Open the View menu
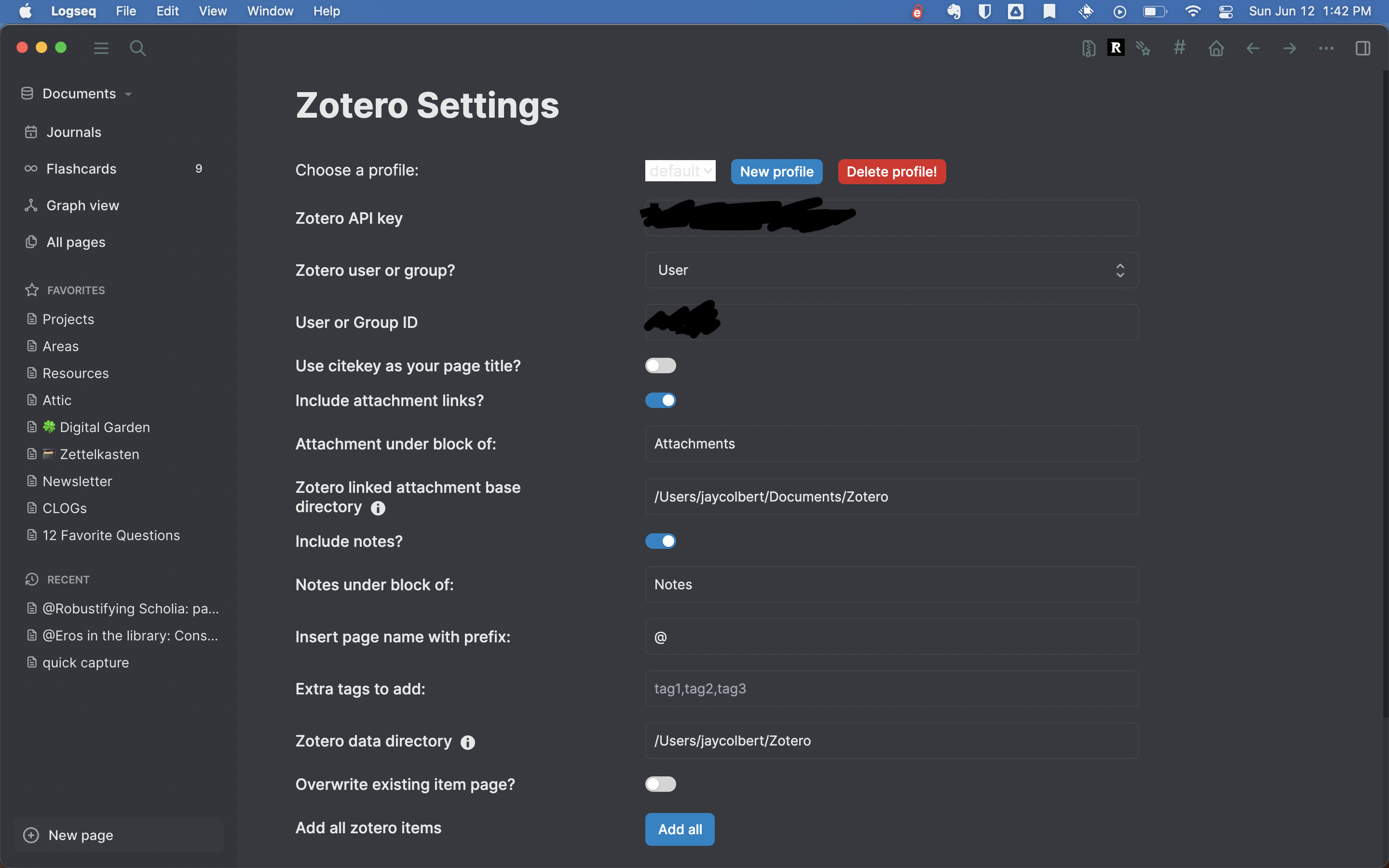1389x868 pixels. click(x=212, y=11)
